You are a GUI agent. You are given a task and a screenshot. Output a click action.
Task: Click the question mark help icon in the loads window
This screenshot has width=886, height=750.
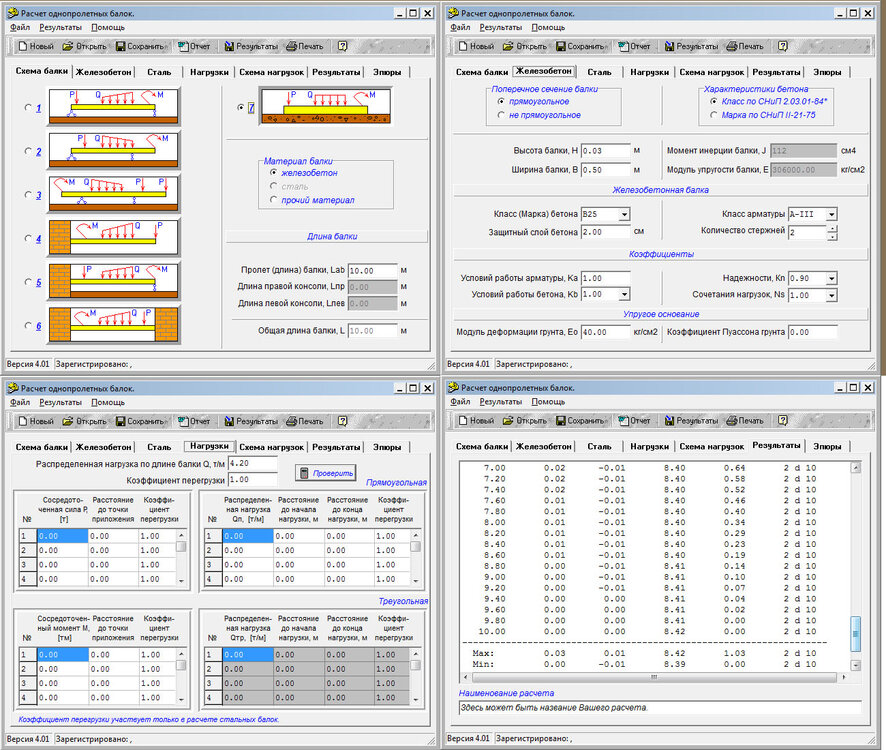(342, 421)
